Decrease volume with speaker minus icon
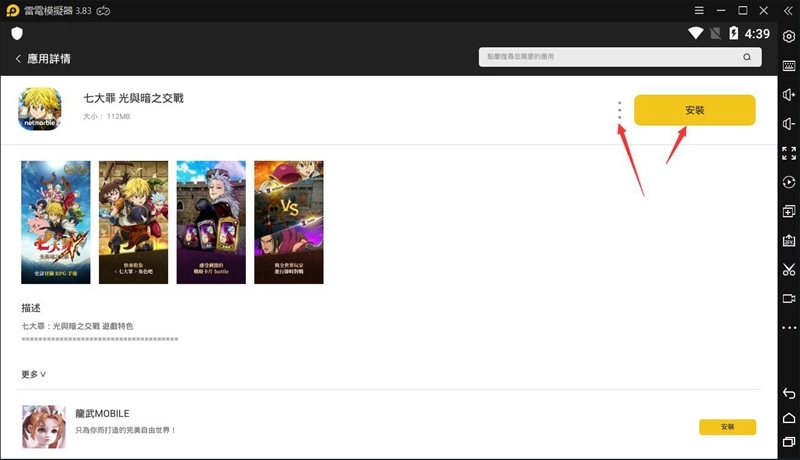The image size is (800, 460). click(789, 124)
